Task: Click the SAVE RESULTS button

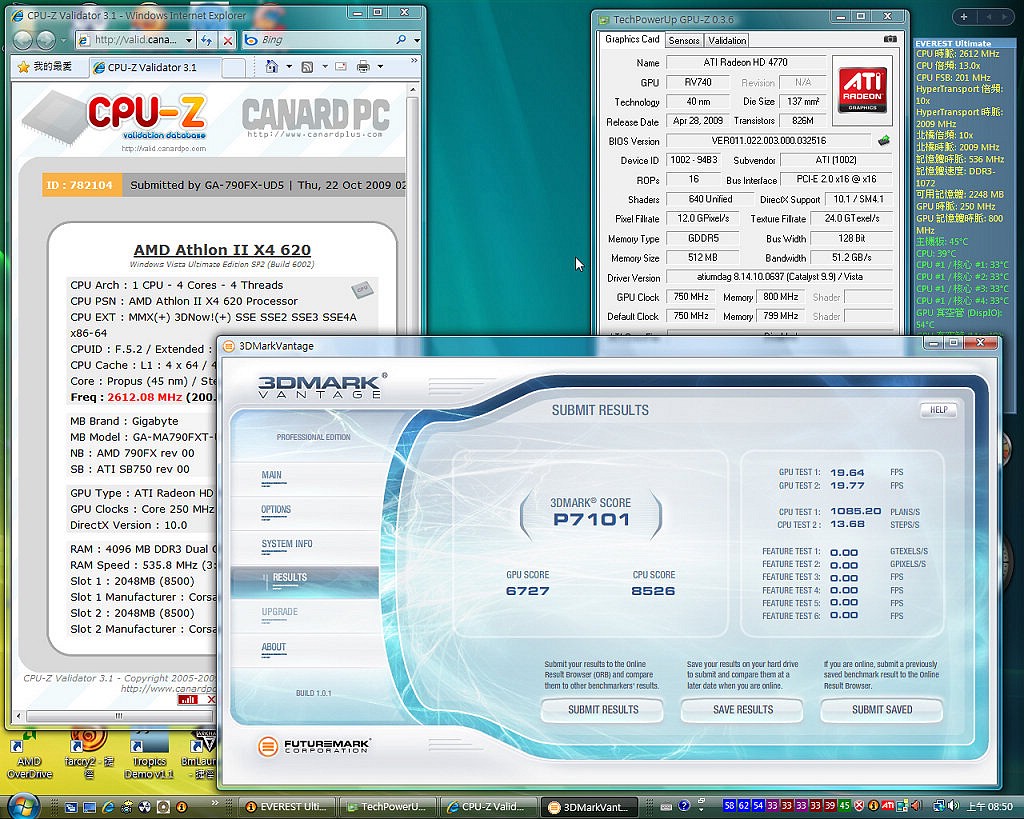Action: (x=743, y=710)
